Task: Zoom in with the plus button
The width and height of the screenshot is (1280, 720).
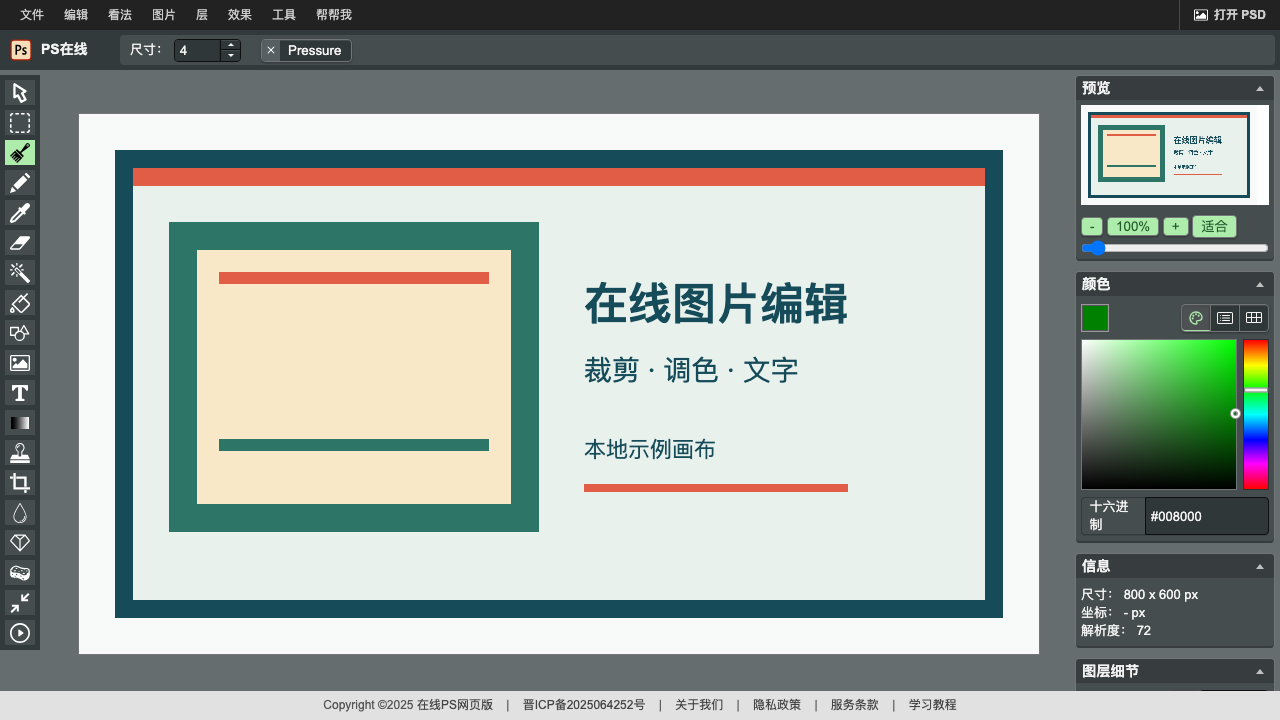Action: coord(1176,226)
